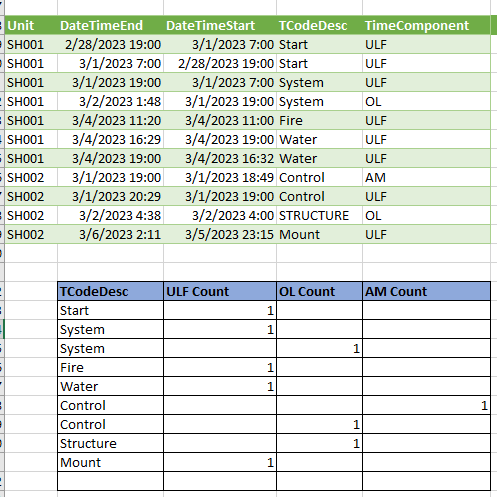The width and height of the screenshot is (497, 497).
Task: Click Mount in the summary table
Action: (x=110, y=462)
